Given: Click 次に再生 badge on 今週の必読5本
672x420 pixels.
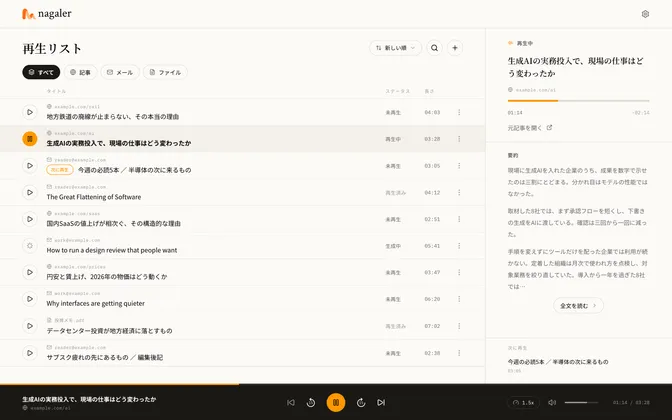Looking at the screenshot, I should (x=60, y=170).
